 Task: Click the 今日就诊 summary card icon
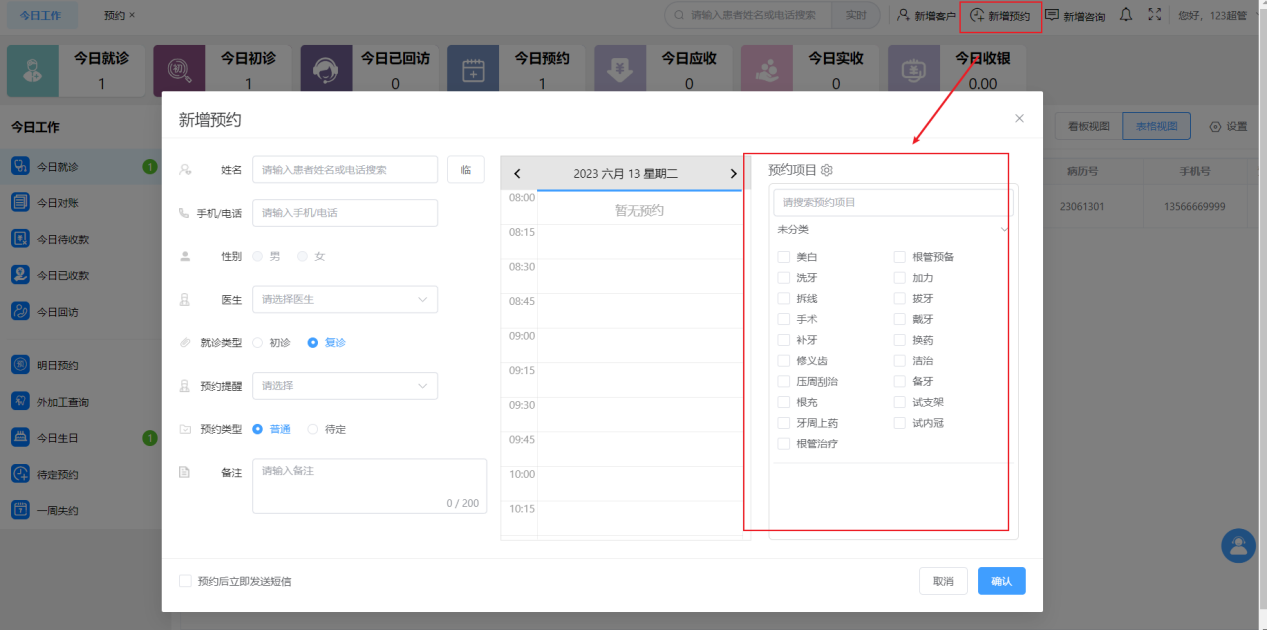[x=33, y=71]
